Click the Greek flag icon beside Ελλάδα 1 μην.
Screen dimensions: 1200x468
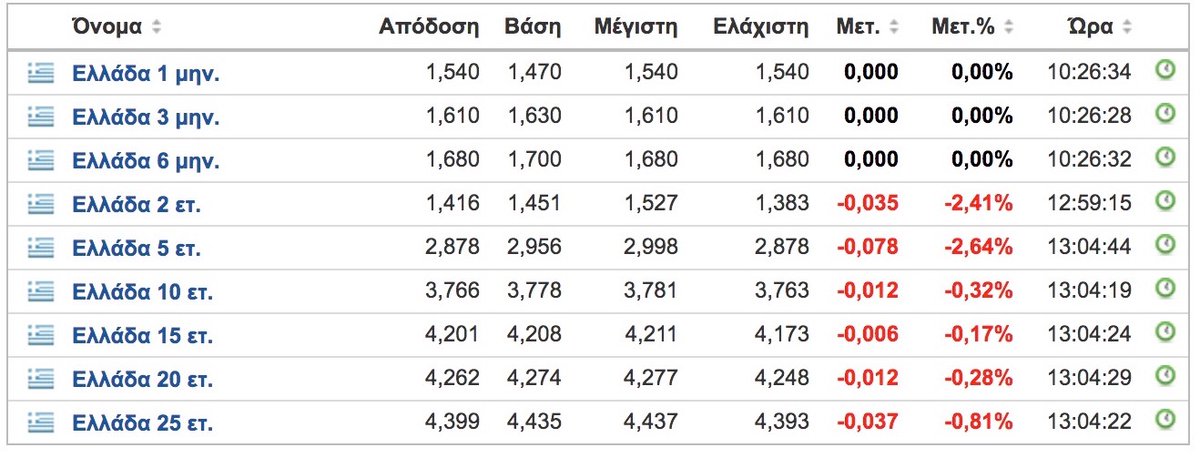(x=40, y=73)
